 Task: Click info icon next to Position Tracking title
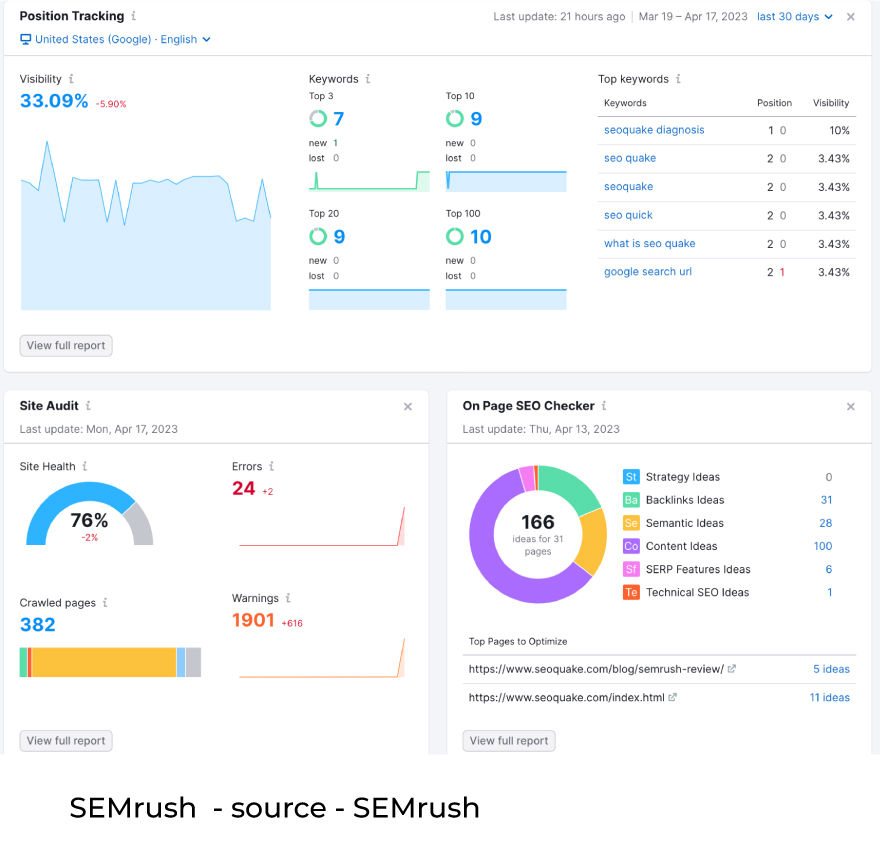tap(134, 16)
